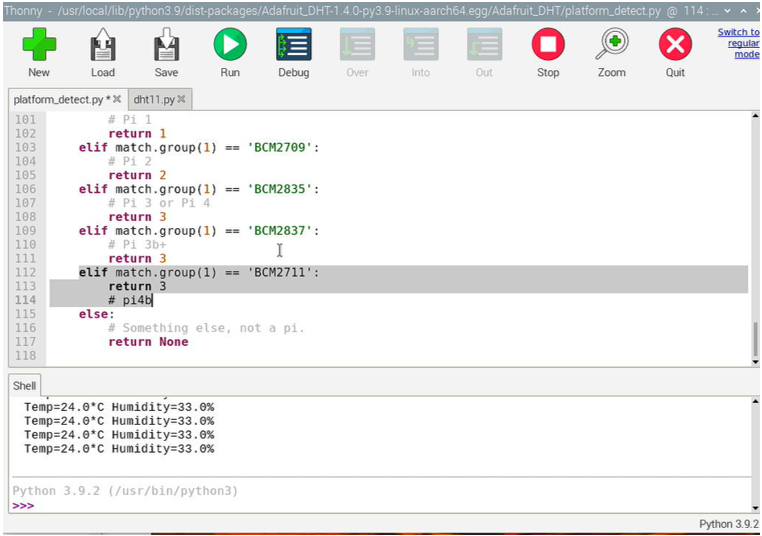Open the title bar window menu dropdown arrow

point(727,11)
